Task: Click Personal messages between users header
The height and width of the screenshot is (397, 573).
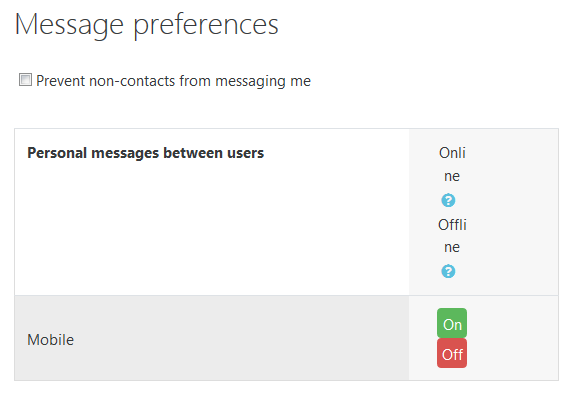Action: click(145, 153)
